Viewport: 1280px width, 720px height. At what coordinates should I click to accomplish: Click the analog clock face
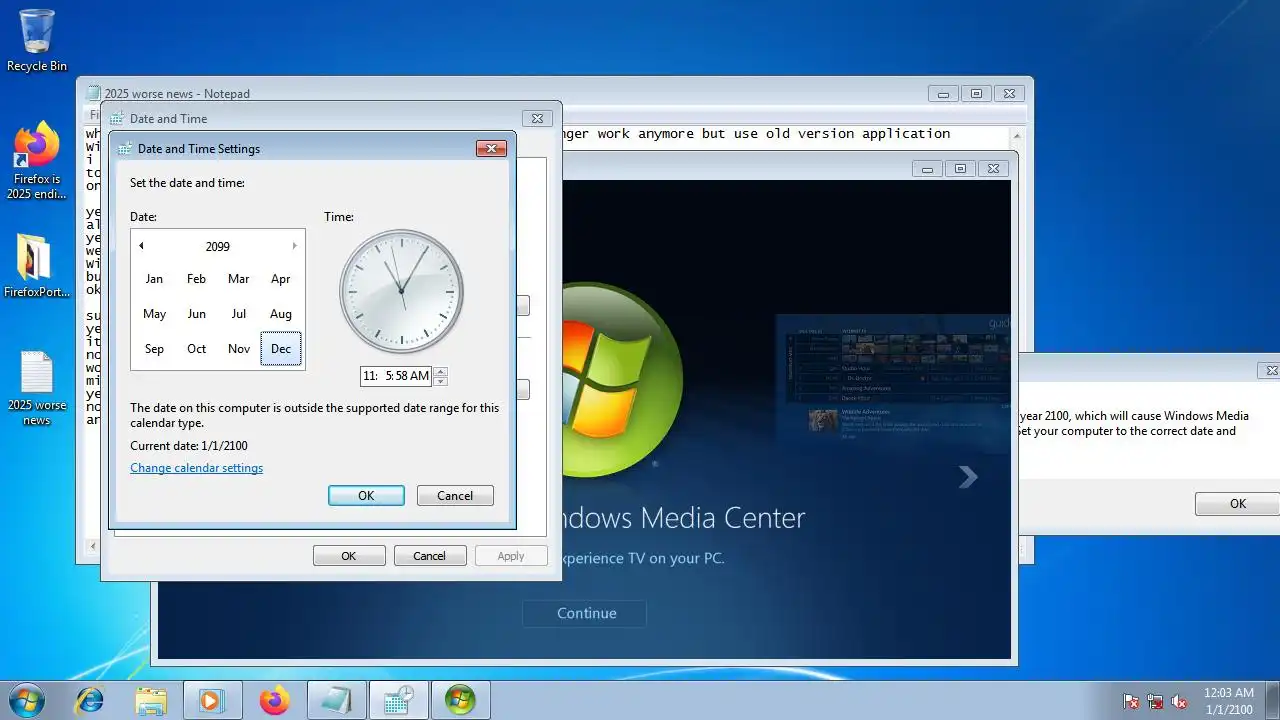401,292
